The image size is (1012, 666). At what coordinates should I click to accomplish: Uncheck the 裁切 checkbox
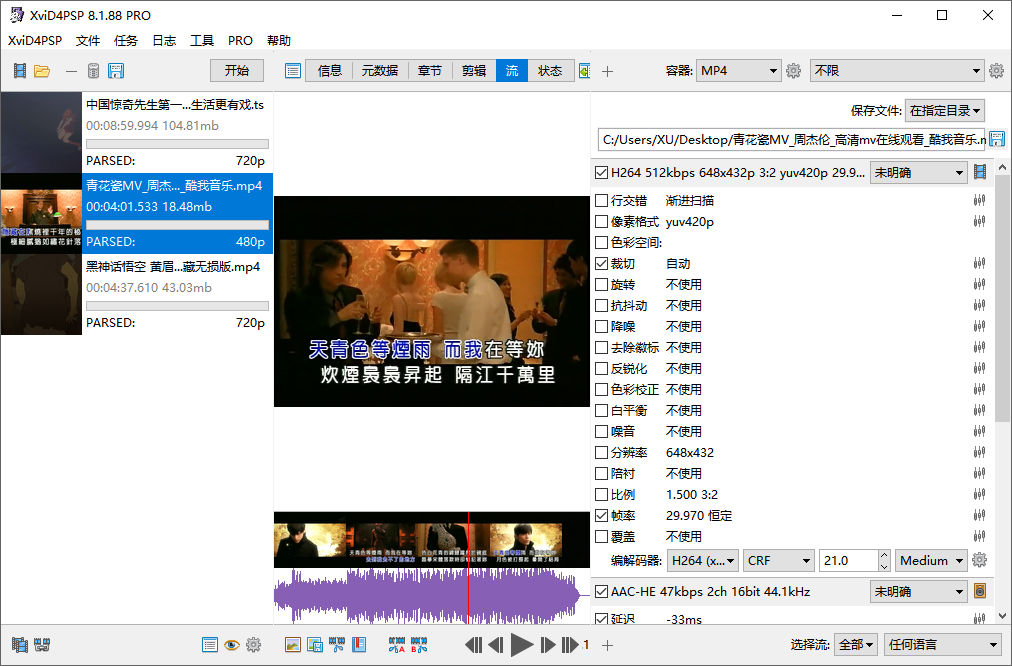pos(601,263)
